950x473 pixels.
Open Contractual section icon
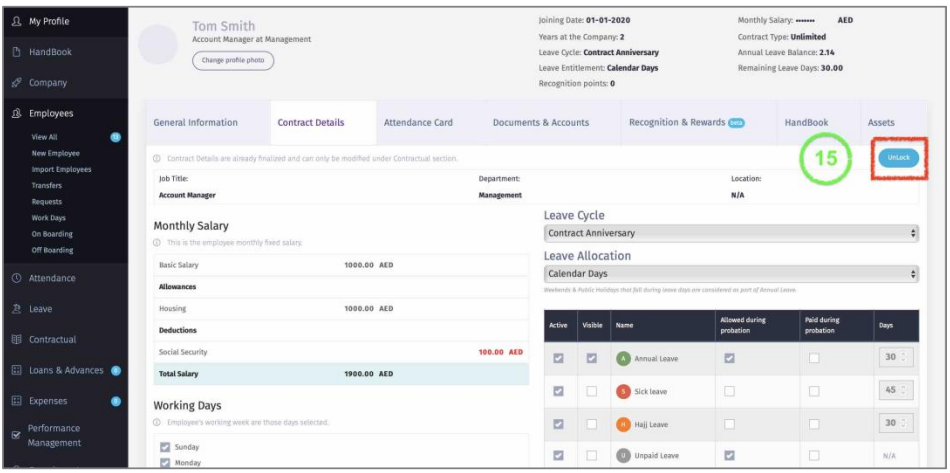tap(15, 340)
